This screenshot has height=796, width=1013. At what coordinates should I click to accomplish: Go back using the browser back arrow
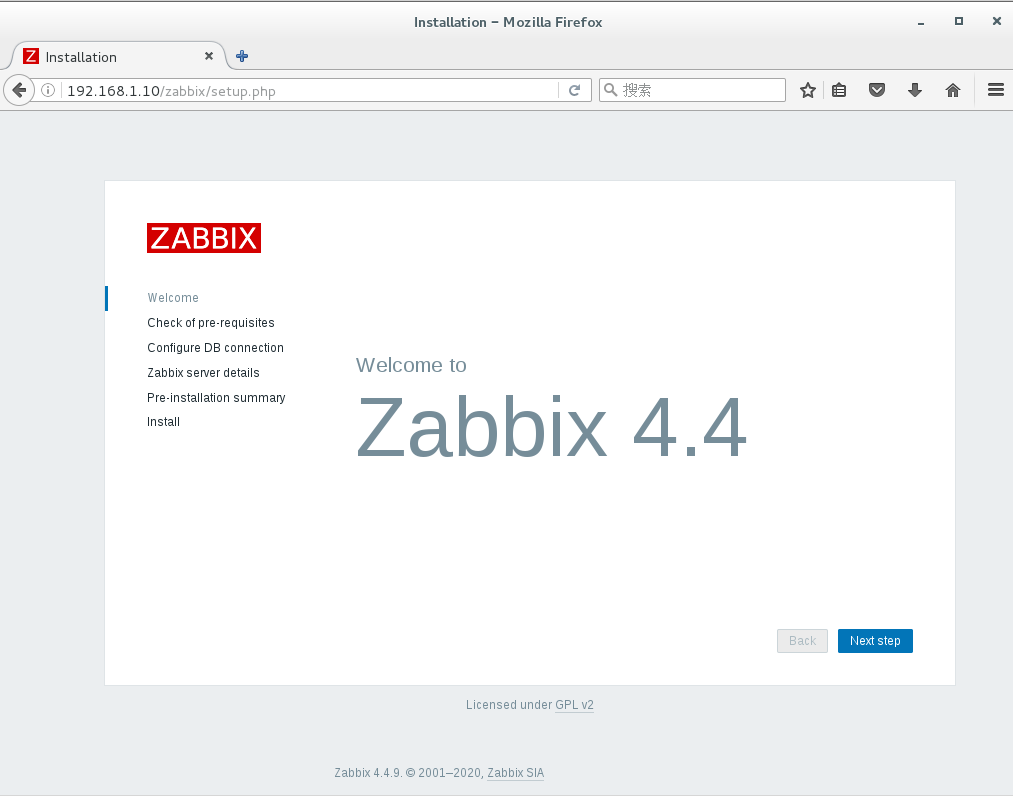(x=19, y=90)
